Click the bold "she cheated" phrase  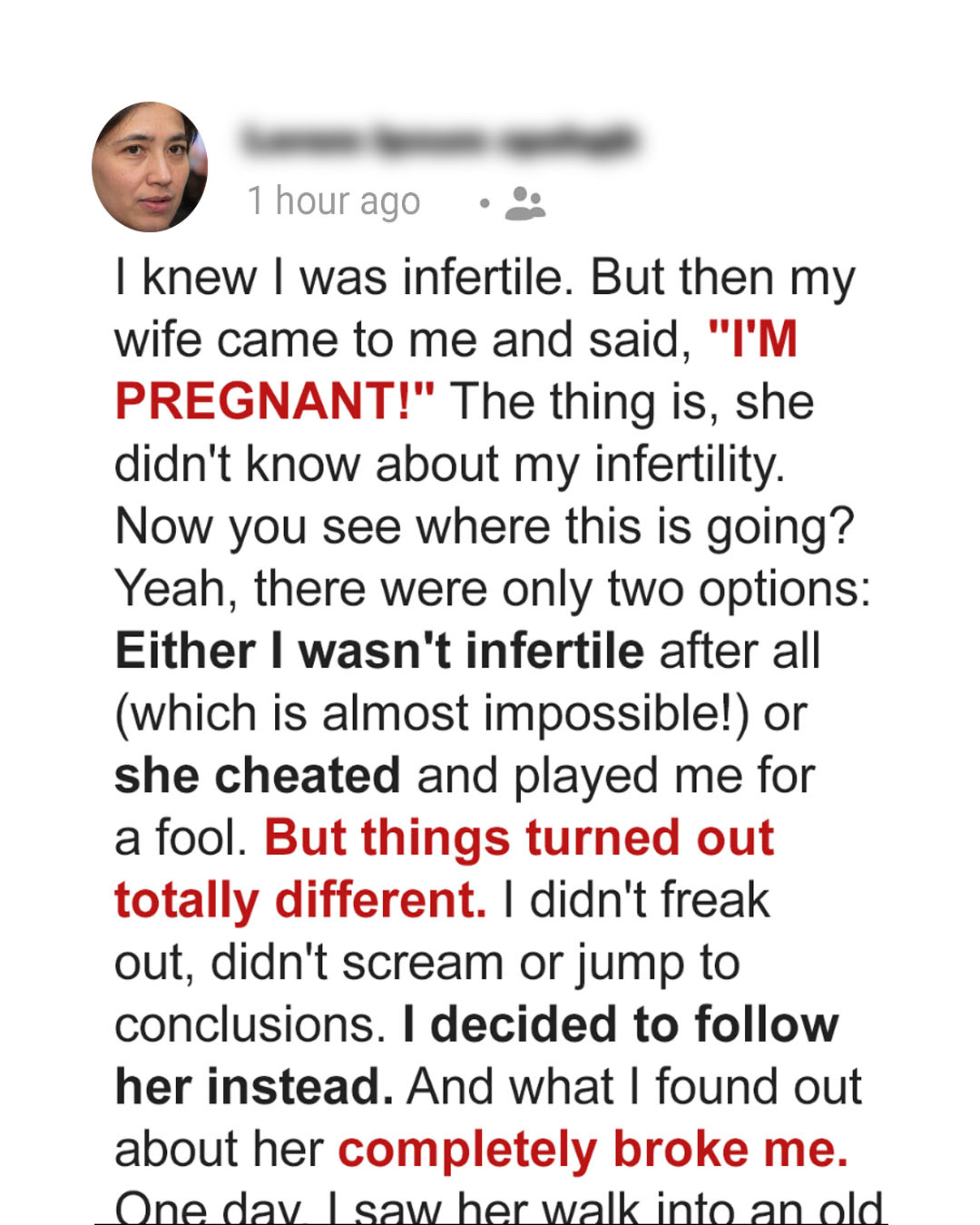(257, 776)
